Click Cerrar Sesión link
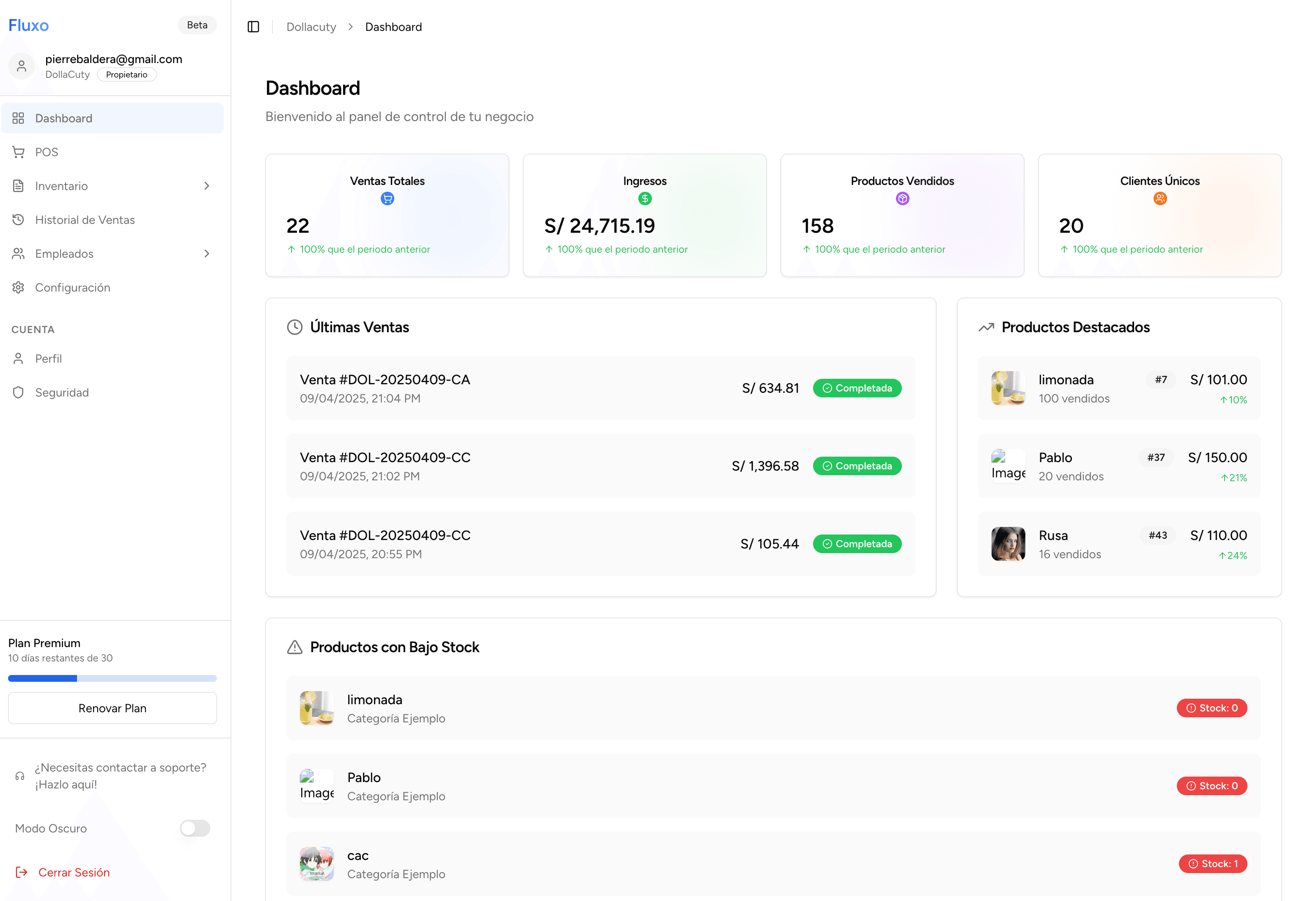 [x=74, y=873]
